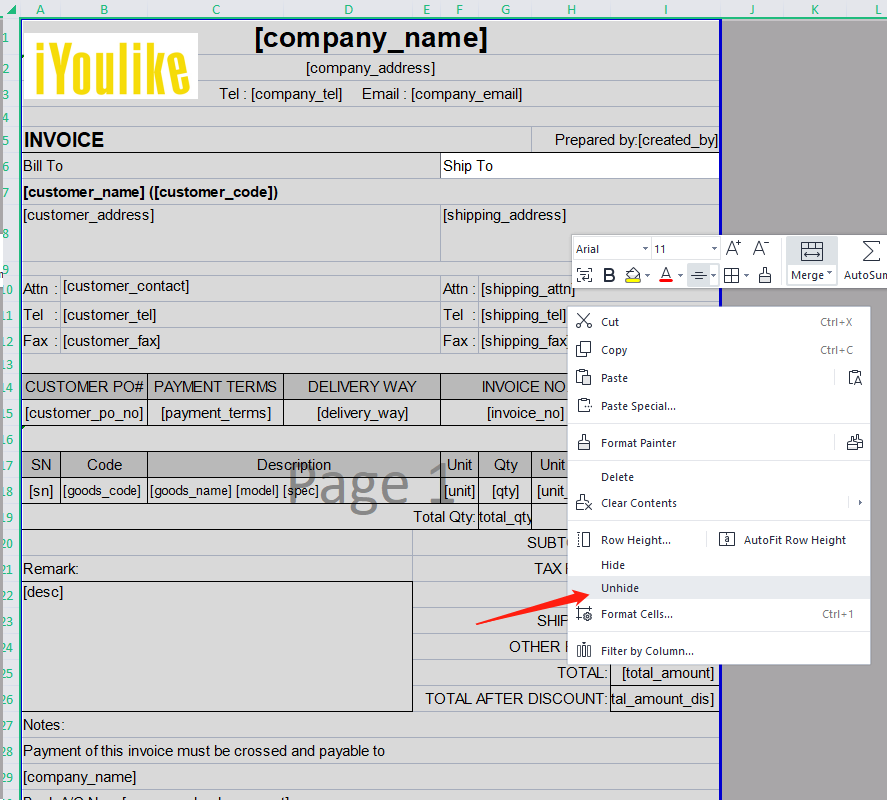The image size is (887, 800).
Task: Expand the Clear Contents submenu arrow
Action: (860, 503)
